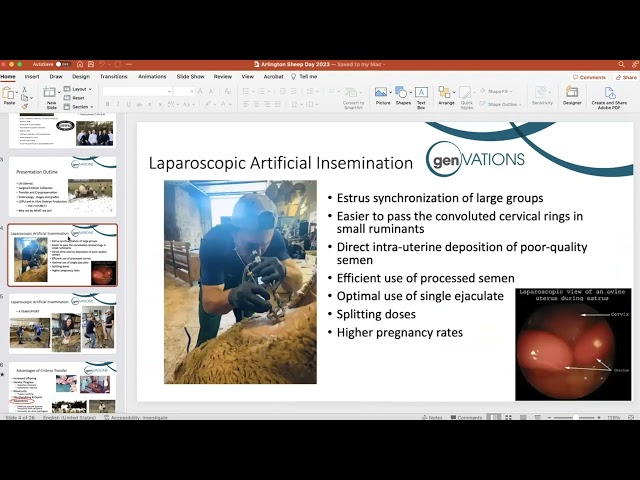Toggle the AutoSave switch
This screenshot has width=640, height=480.
pos(63,64)
